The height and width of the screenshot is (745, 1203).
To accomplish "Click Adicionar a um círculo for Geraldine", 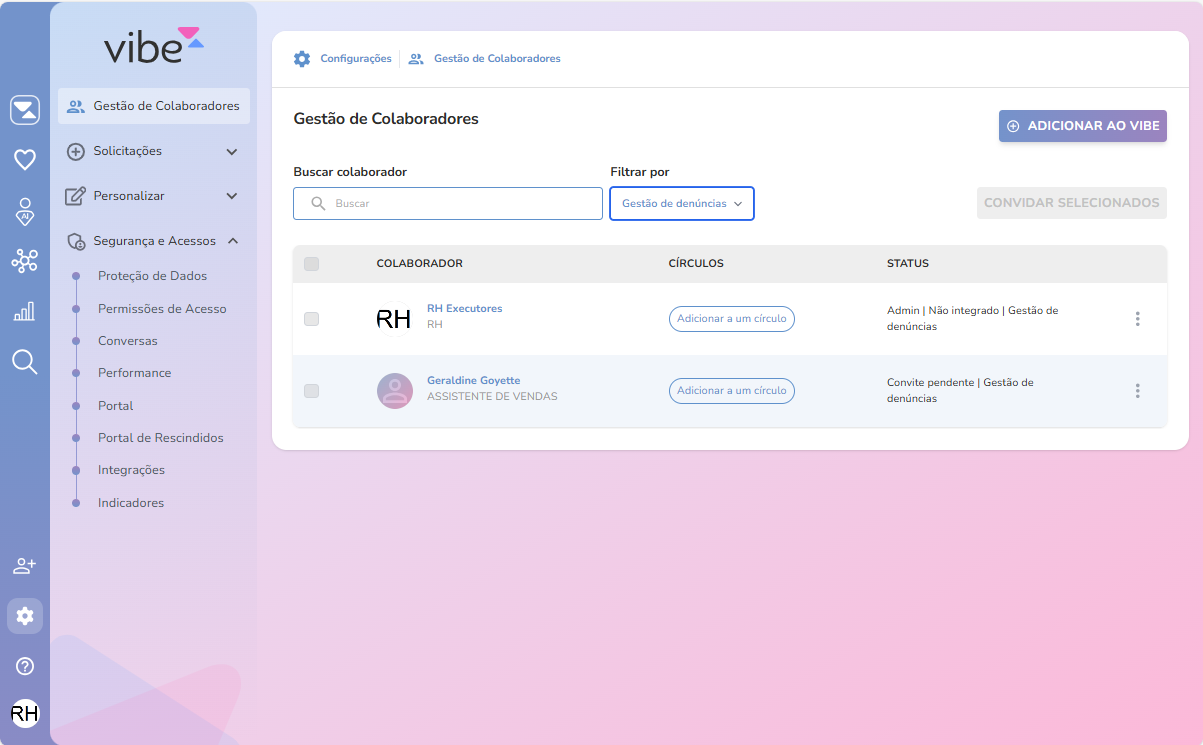I will [x=731, y=391].
